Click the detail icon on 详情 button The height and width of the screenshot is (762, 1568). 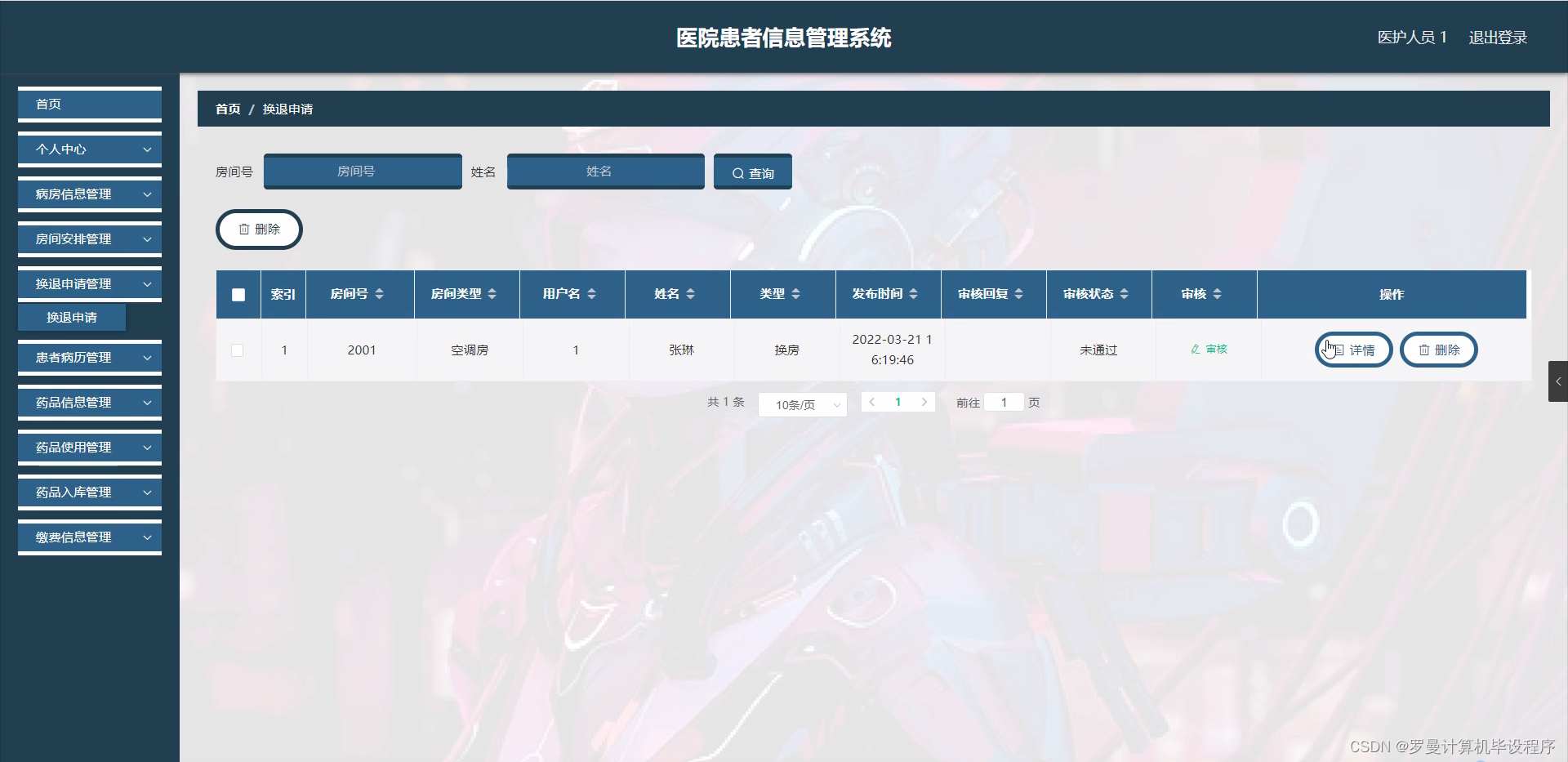1337,350
